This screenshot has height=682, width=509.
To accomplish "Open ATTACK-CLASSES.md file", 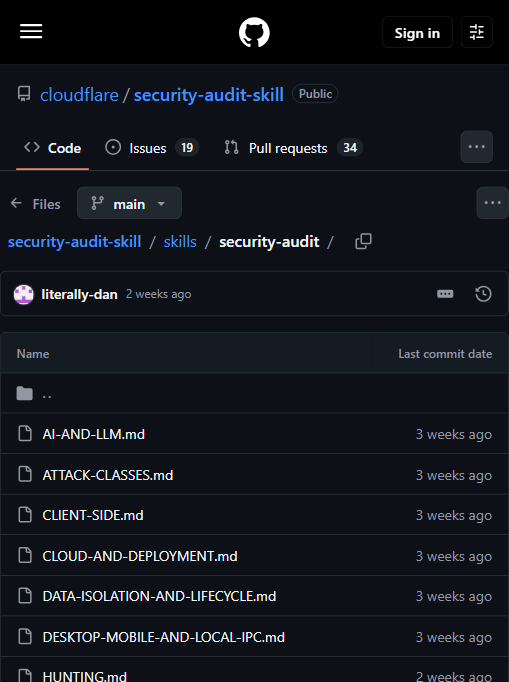I will point(108,475).
